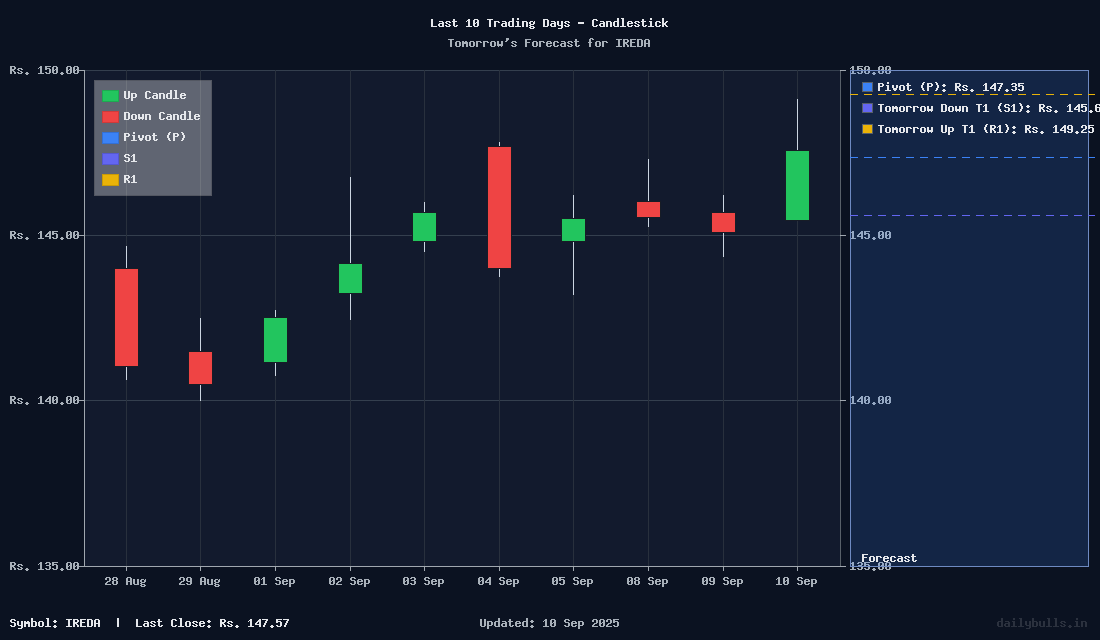Click the '29 Aug' date label
Image resolution: width=1100 pixels, height=640 pixels.
[199, 581]
